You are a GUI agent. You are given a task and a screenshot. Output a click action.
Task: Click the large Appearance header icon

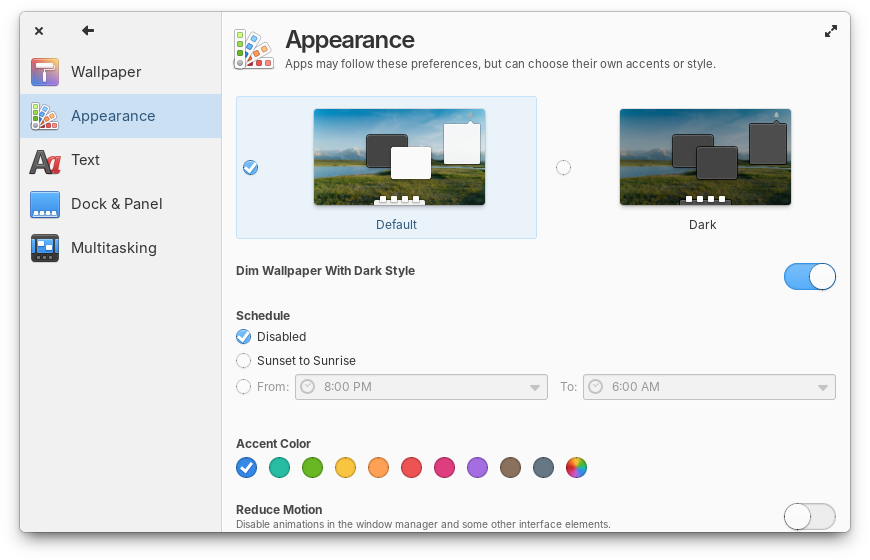tap(254, 49)
